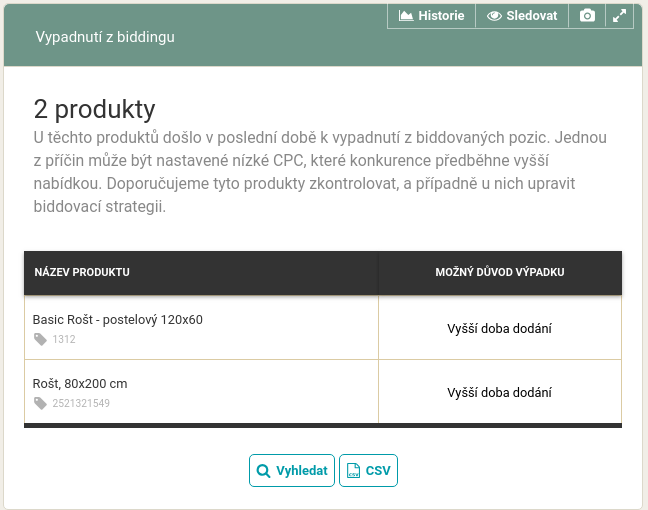Click second row's Vyšší doba dodání cell
Image resolution: width=648 pixels, height=510 pixels.
click(x=500, y=392)
